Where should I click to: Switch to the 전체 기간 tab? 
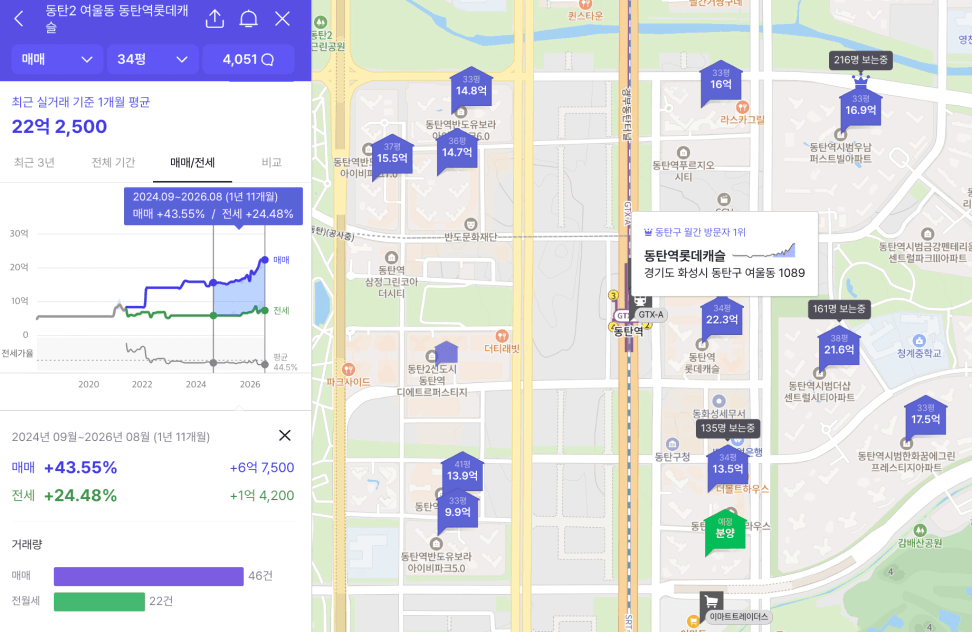pyautogui.click(x=113, y=162)
